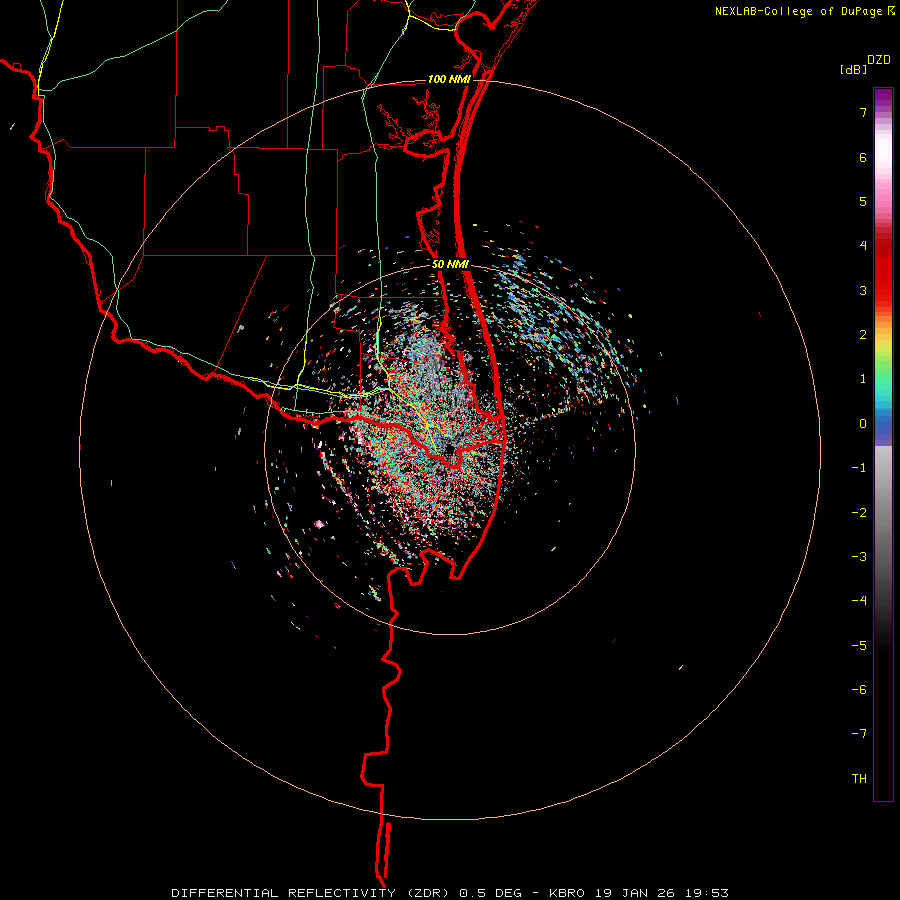Pick the purple top segment of color bar
The image size is (900, 900).
(x=883, y=99)
